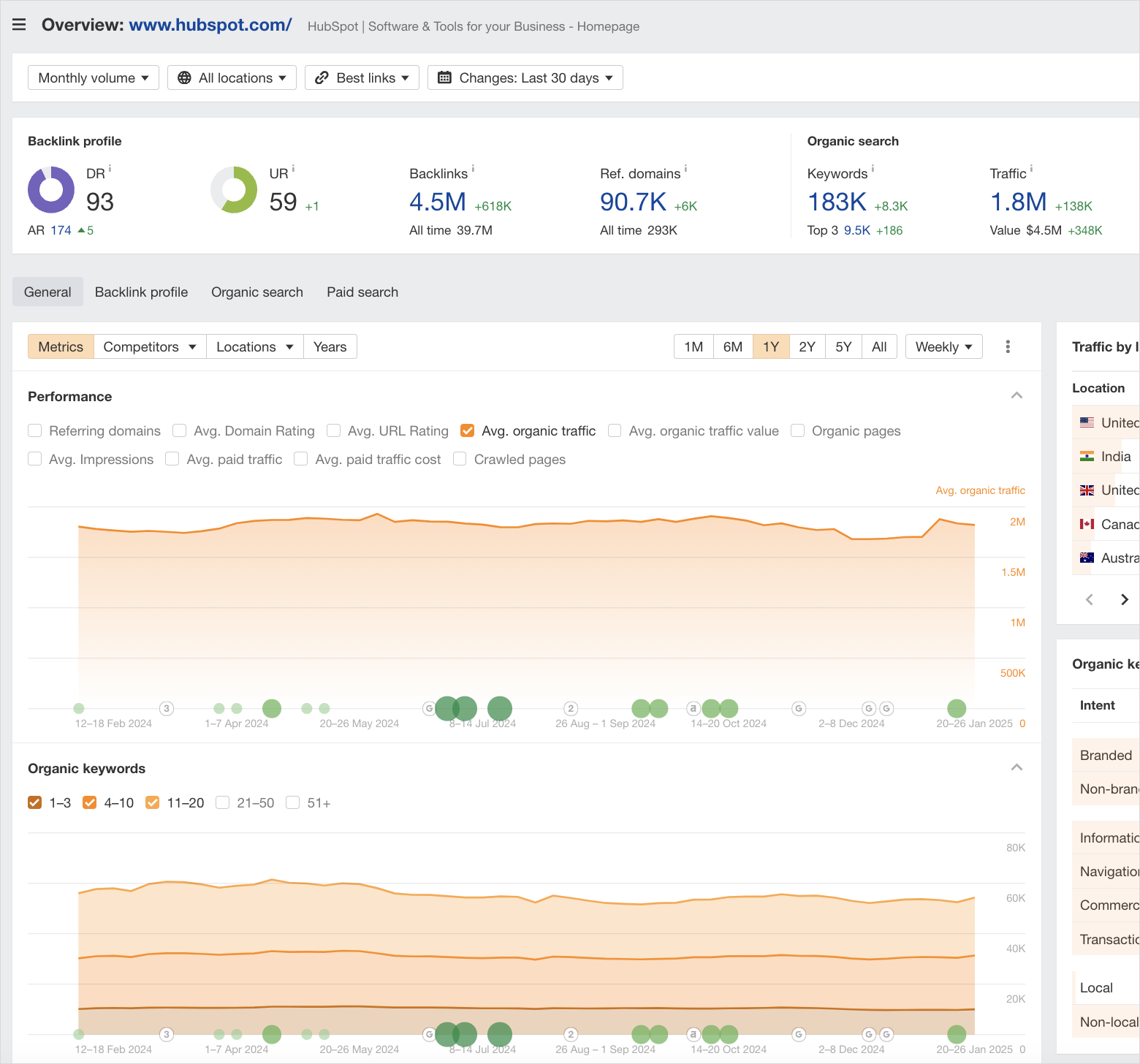Click the UR green donut chart
This screenshot has height=1064, width=1140.
[x=234, y=190]
